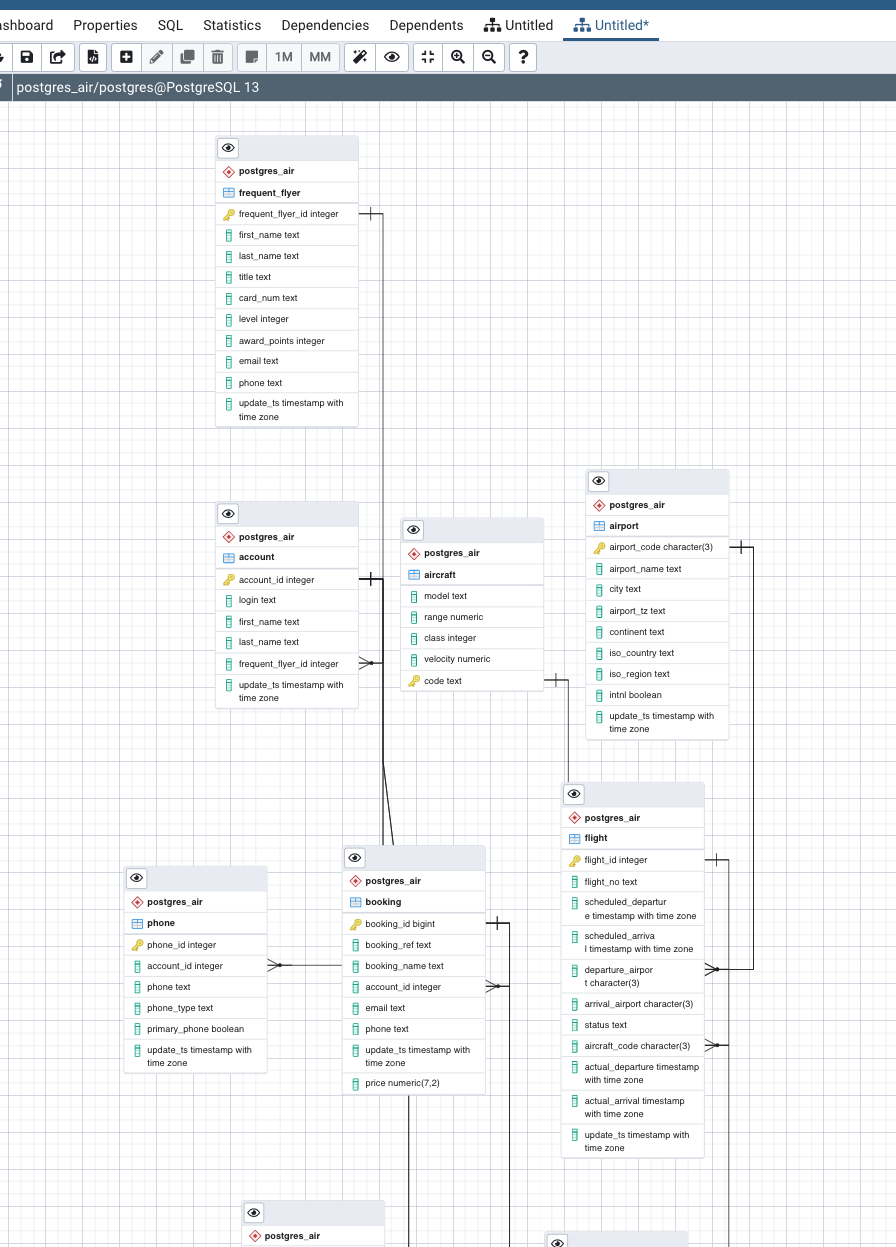
Task: Click the intnl boolean column row
Action: [x=657, y=695]
